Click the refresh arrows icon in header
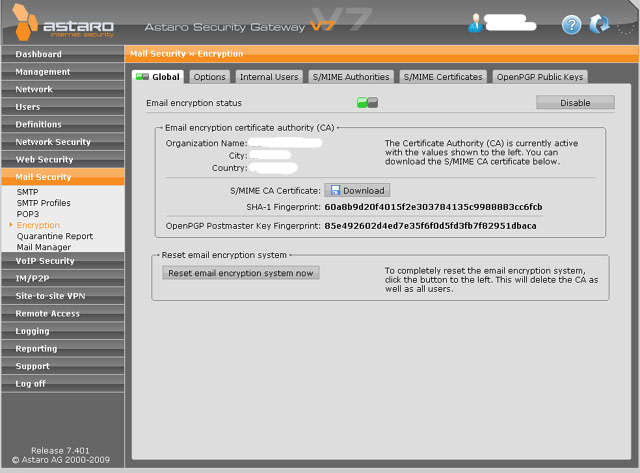Image resolution: width=640 pixels, height=473 pixels. (x=599, y=25)
